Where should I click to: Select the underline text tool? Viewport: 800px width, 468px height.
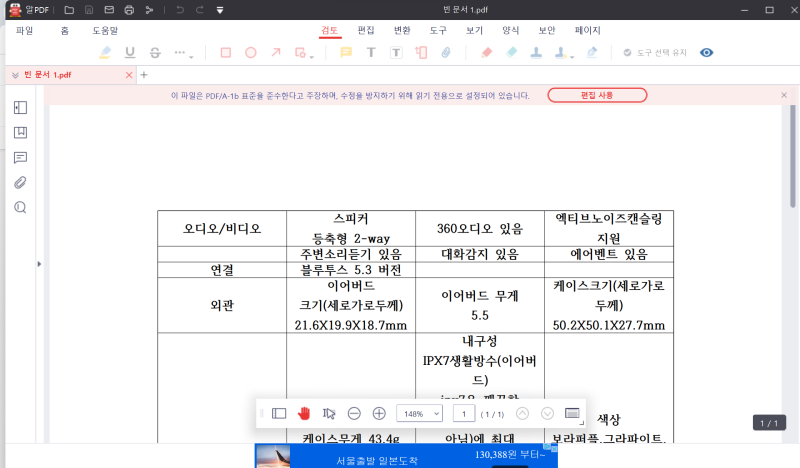point(130,53)
